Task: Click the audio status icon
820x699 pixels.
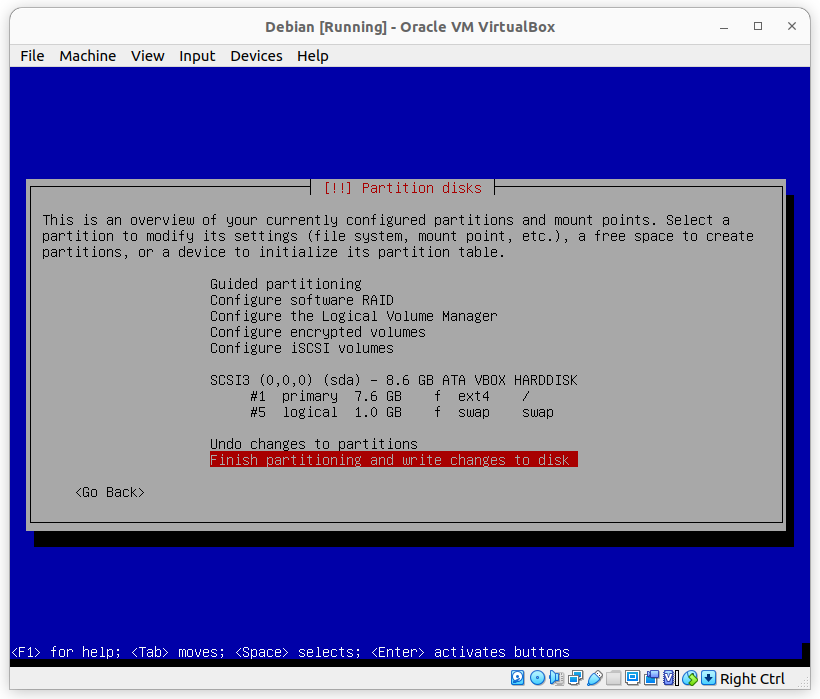Action: point(555,678)
